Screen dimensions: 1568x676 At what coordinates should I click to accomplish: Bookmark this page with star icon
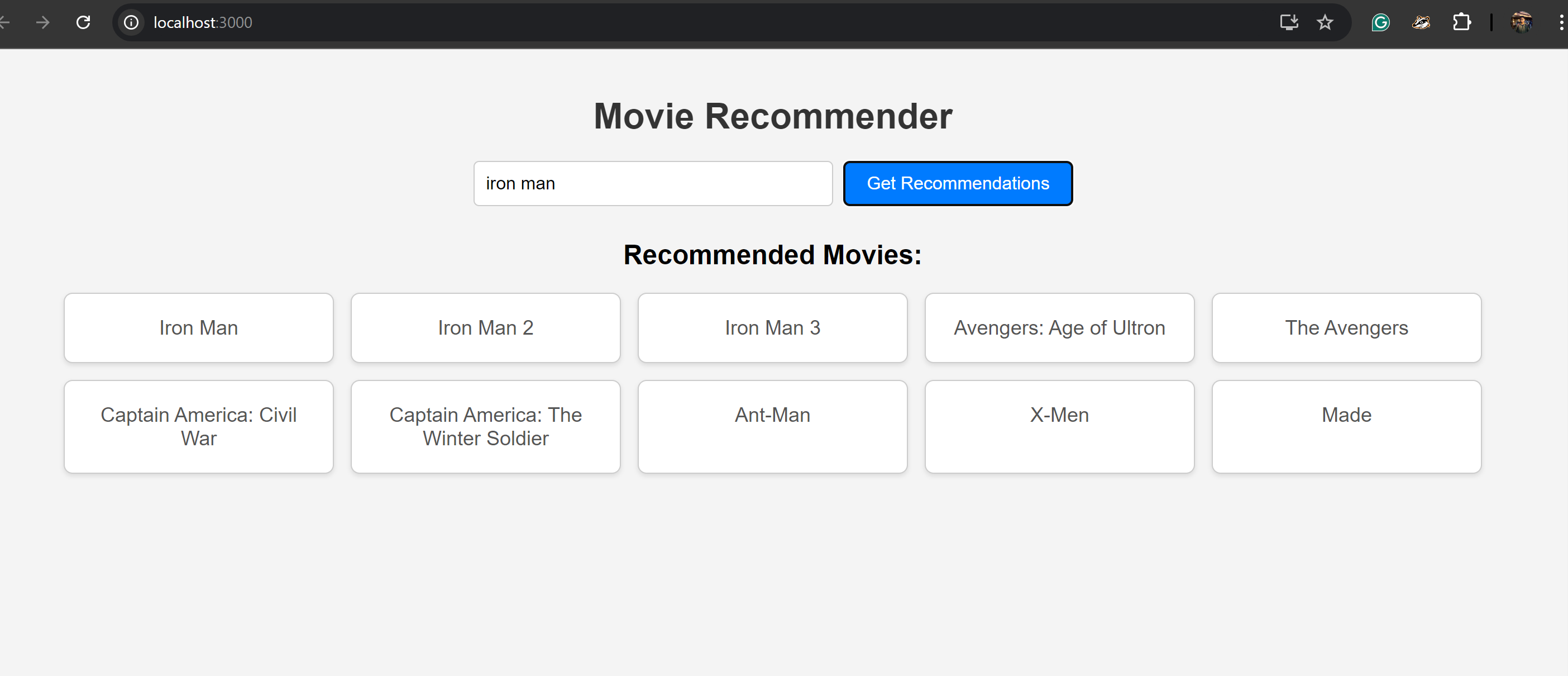pyautogui.click(x=1325, y=22)
